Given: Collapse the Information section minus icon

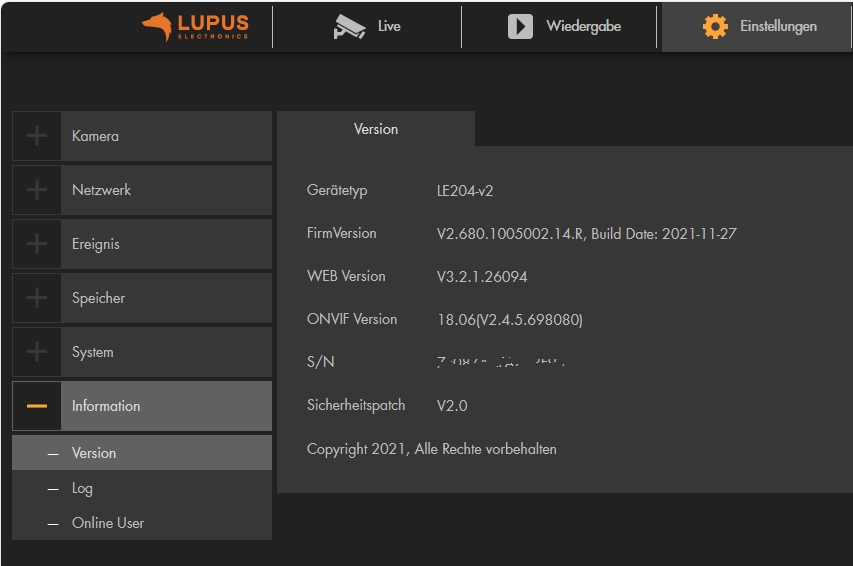Looking at the screenshot, I should click(37, 406).
